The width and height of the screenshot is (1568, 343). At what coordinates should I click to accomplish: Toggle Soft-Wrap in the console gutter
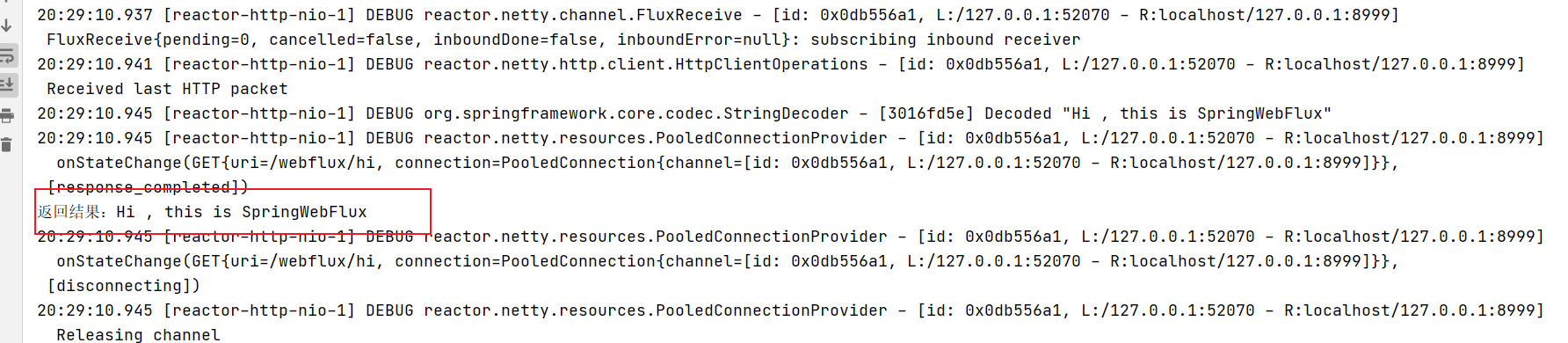[x=7, y=56]
